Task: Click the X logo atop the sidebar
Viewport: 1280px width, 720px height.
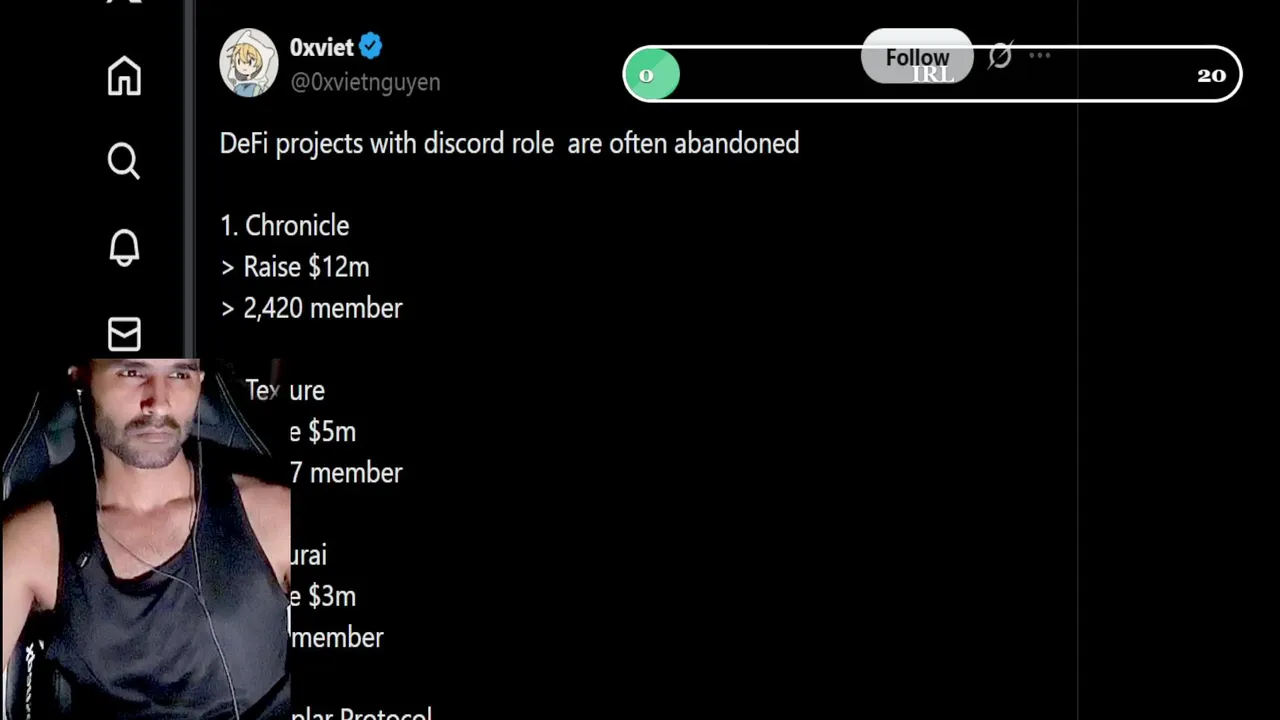Action: (x=124, y=3)
